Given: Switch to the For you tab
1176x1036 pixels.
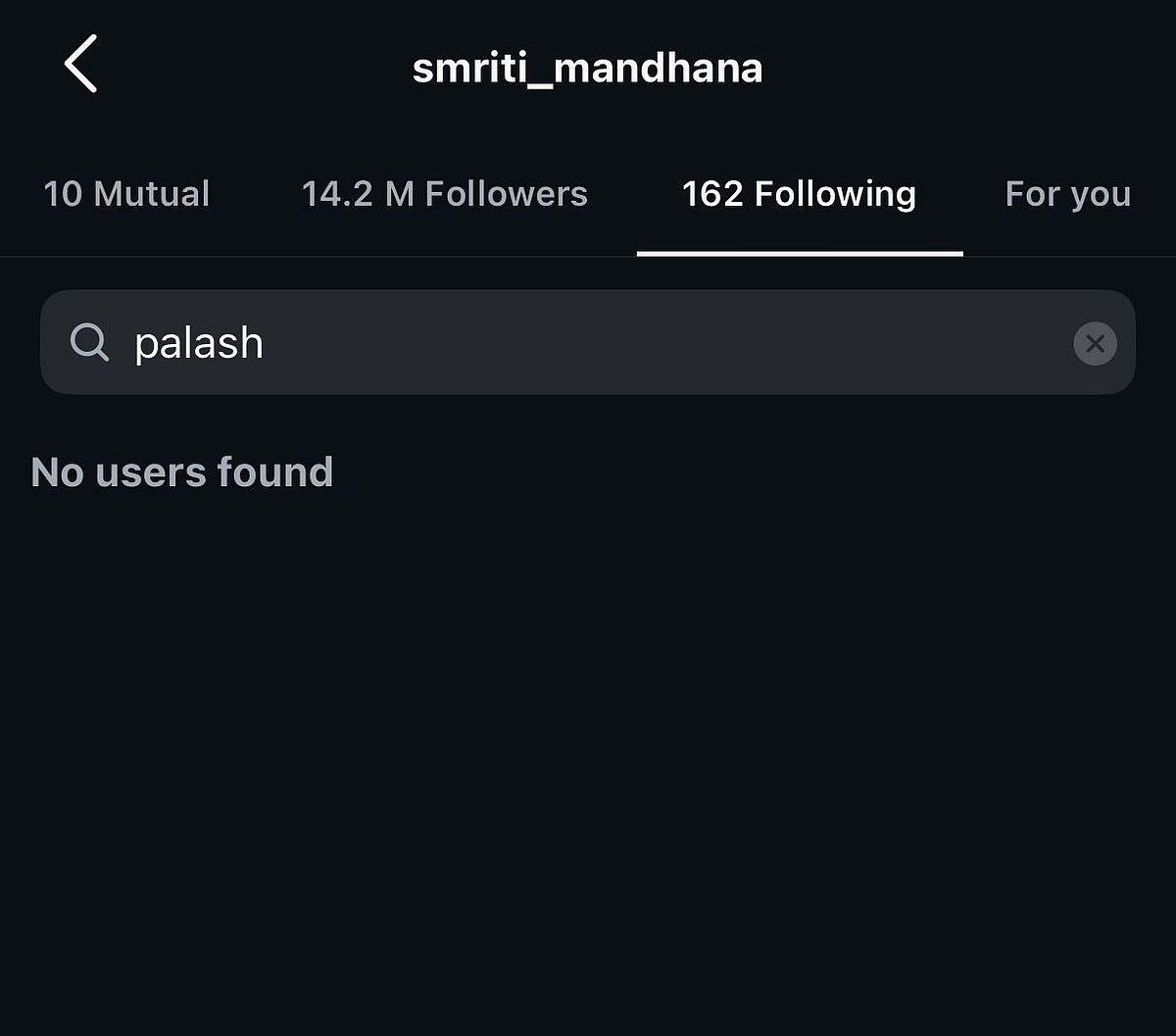Looking at the screenshot, I should click(x=1067, y=194).
